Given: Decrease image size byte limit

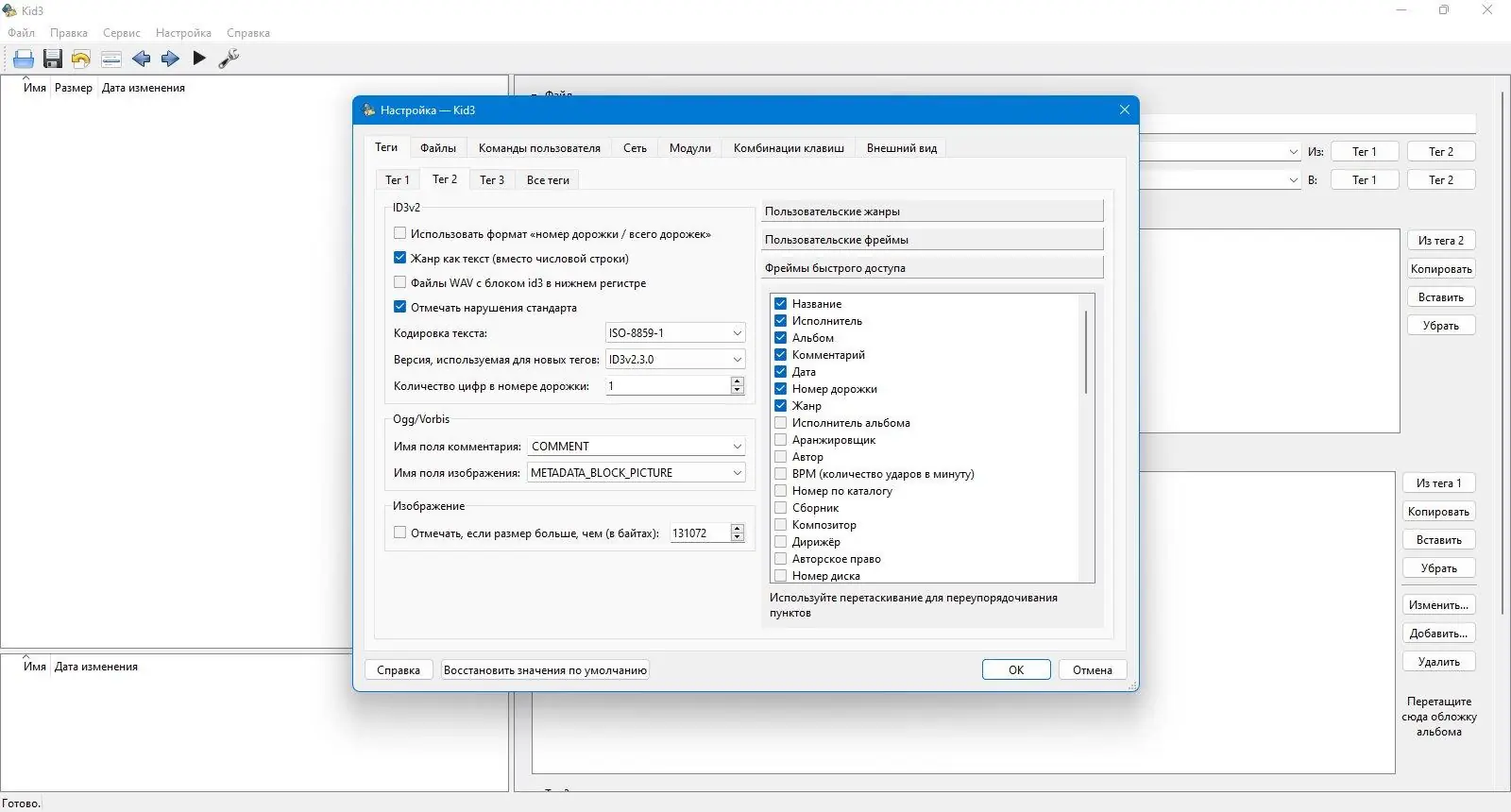Looking at the screenshot, I should pyautogui.click(x=738, y=538).
